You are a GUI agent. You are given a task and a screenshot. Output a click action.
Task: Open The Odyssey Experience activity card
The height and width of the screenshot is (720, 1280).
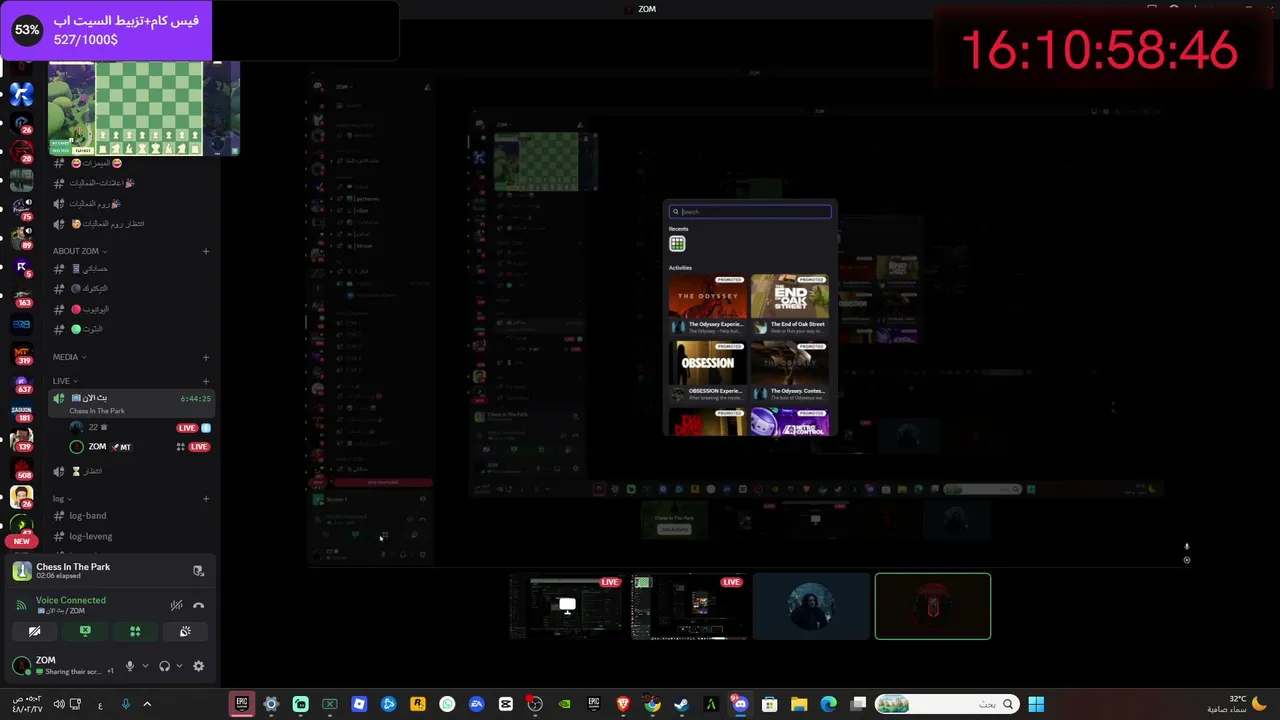pyautogui.click(x=707, y=304)
